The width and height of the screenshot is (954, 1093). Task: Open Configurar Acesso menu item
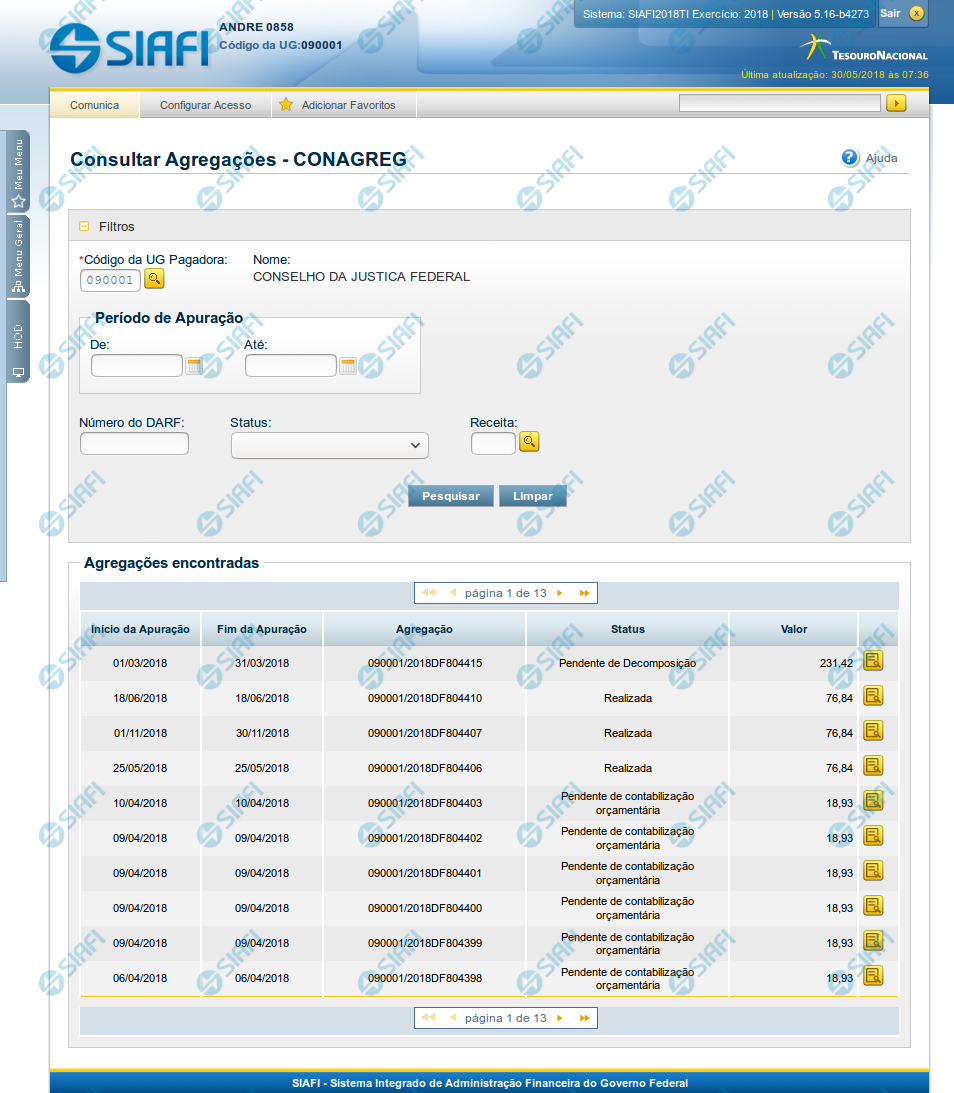[205, 105]
